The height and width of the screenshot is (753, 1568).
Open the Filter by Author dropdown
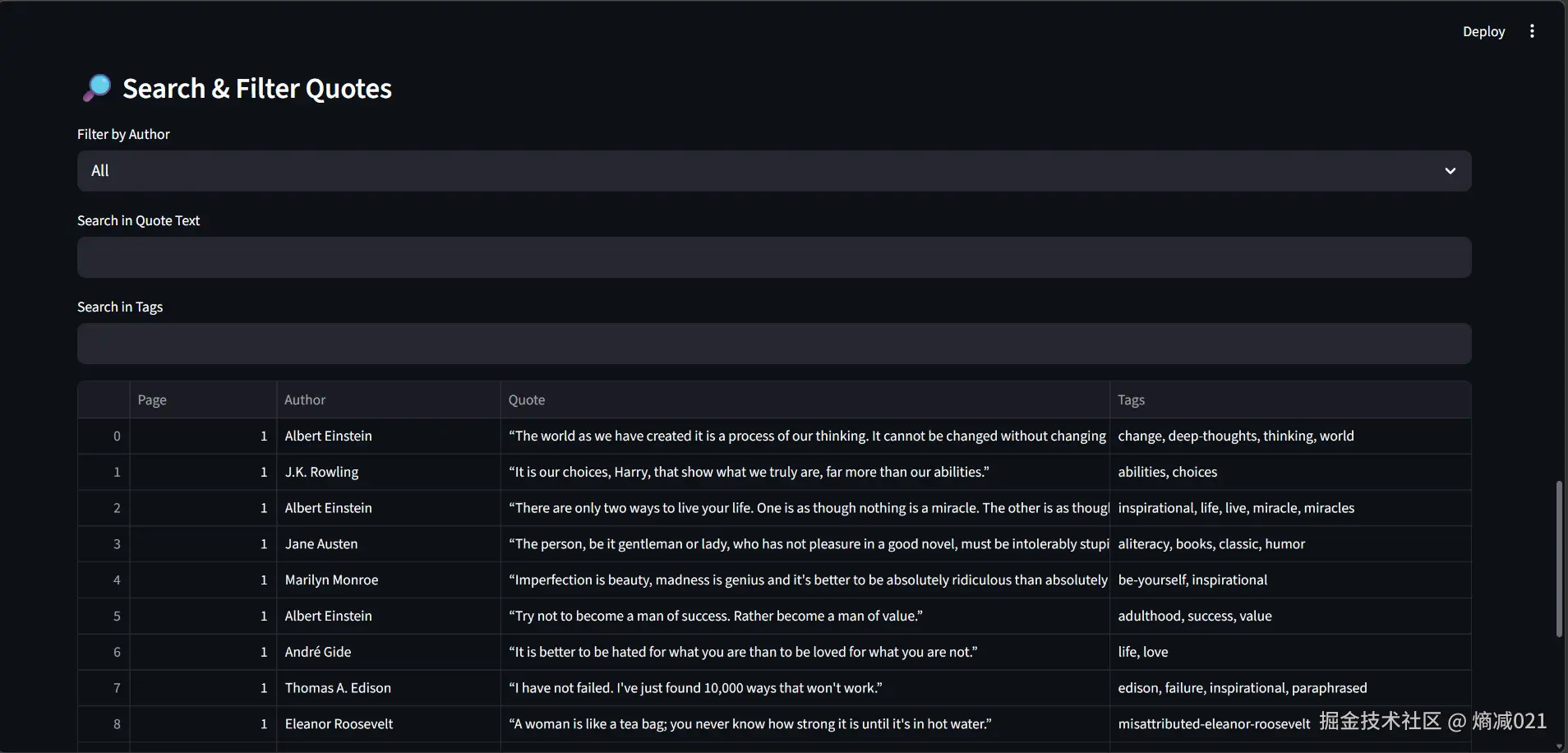pos(772,171)
